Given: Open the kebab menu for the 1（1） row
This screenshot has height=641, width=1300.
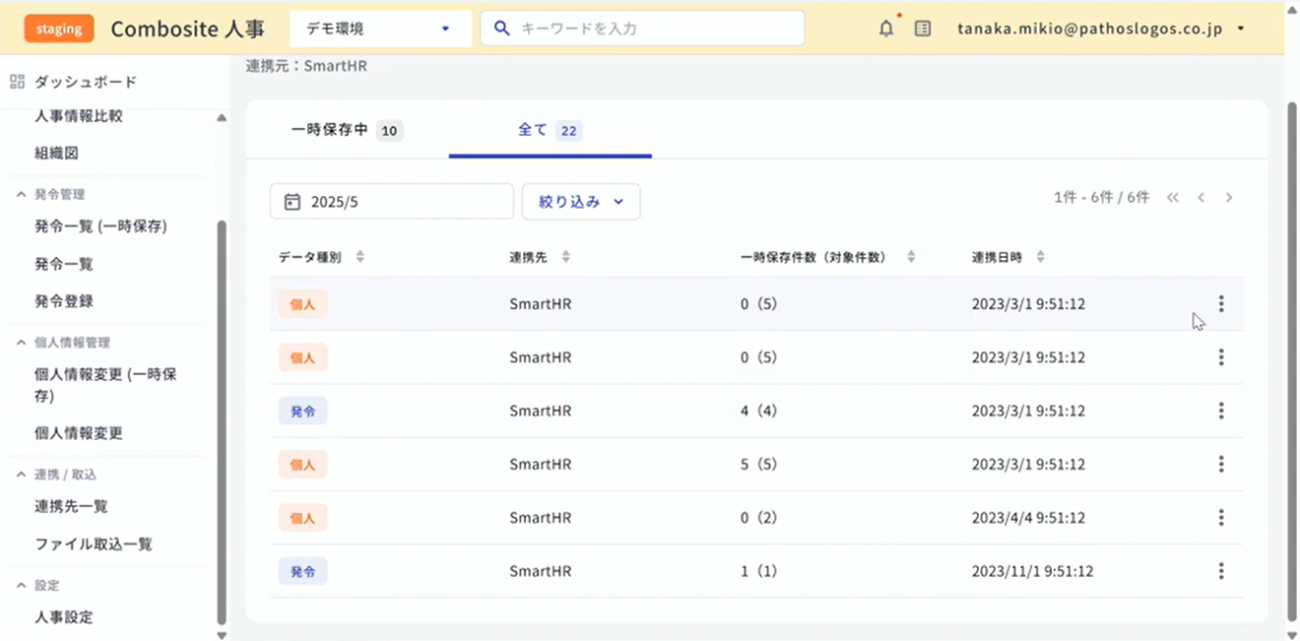Looking at the screenshot, I should click(1221, 571).
